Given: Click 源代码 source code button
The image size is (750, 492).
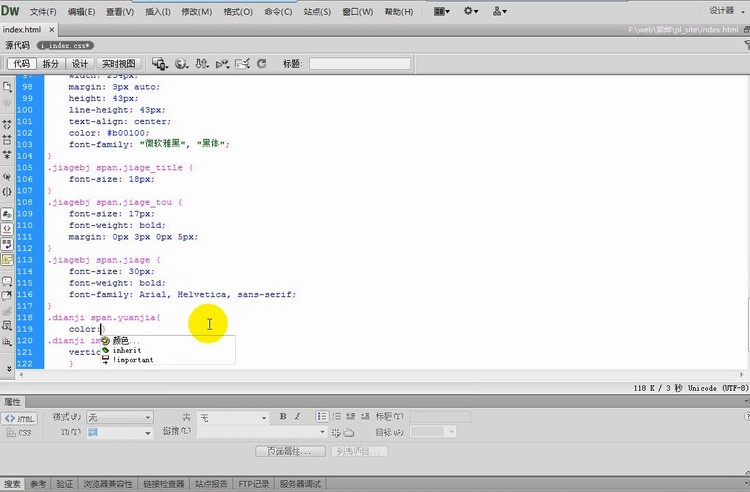Looking at the screenshot, I should (17, 45).
